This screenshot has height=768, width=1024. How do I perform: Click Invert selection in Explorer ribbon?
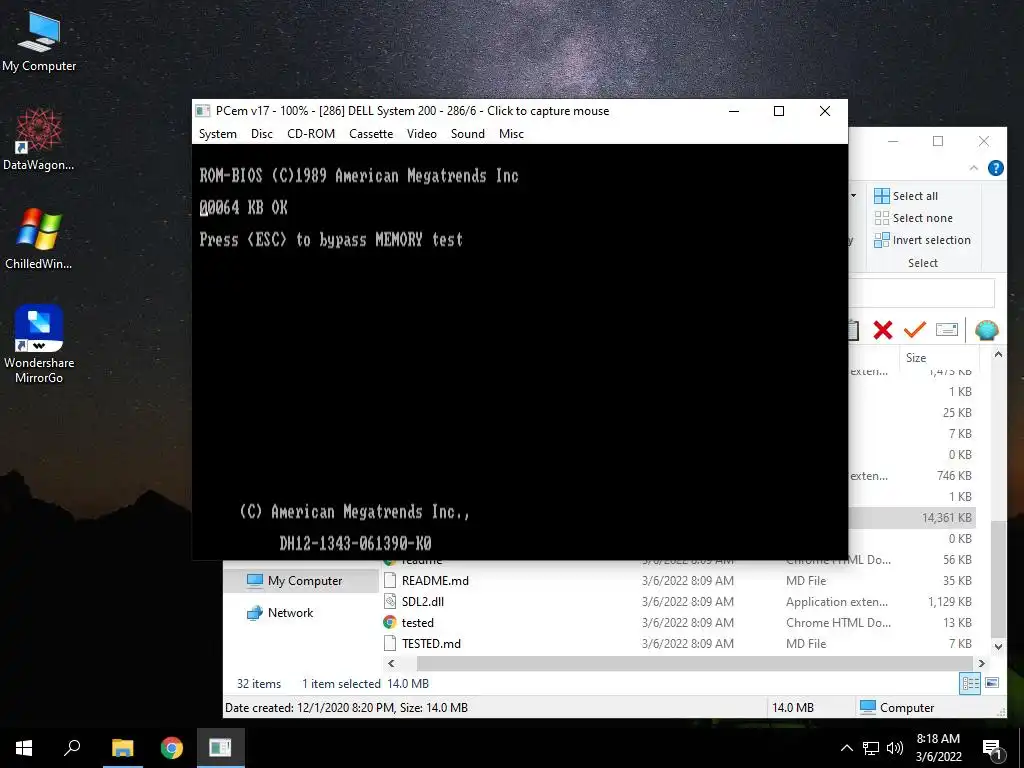[922, 240]
